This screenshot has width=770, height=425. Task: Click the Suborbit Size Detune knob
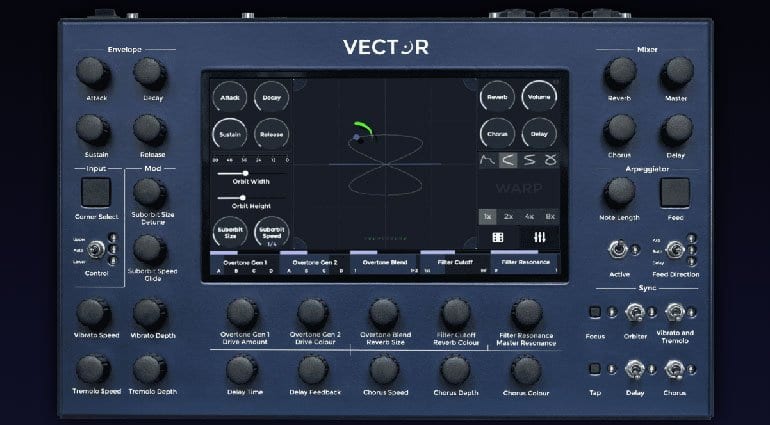click(x=150, y=192)
